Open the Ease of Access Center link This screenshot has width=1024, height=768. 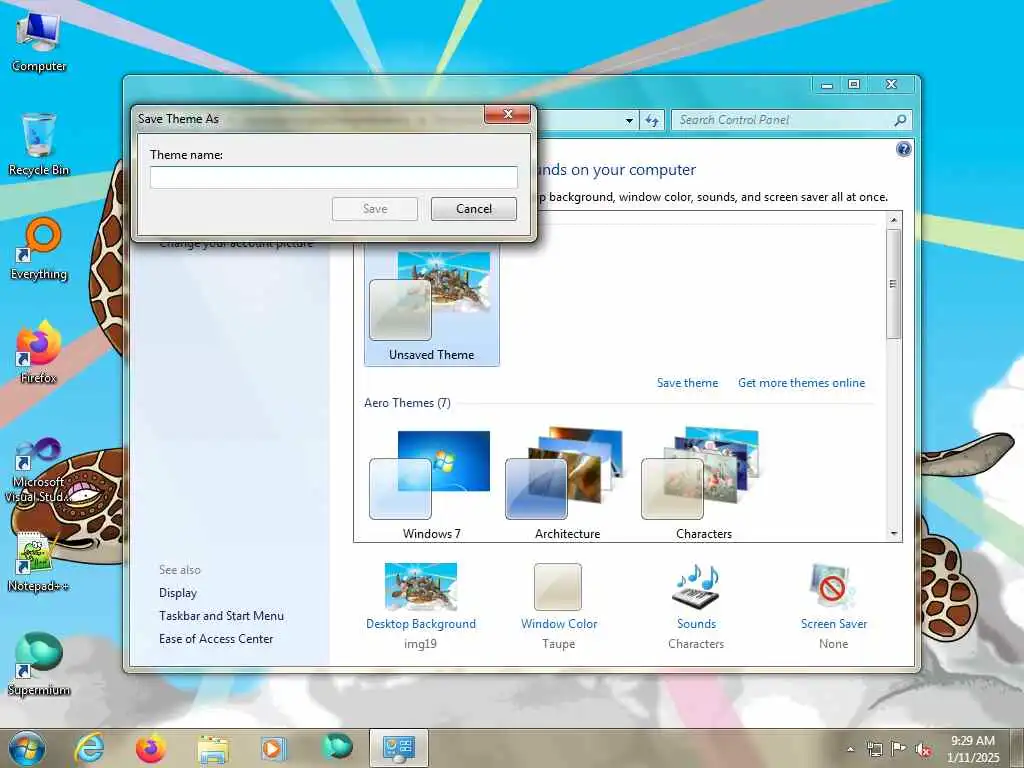(216, 639)
